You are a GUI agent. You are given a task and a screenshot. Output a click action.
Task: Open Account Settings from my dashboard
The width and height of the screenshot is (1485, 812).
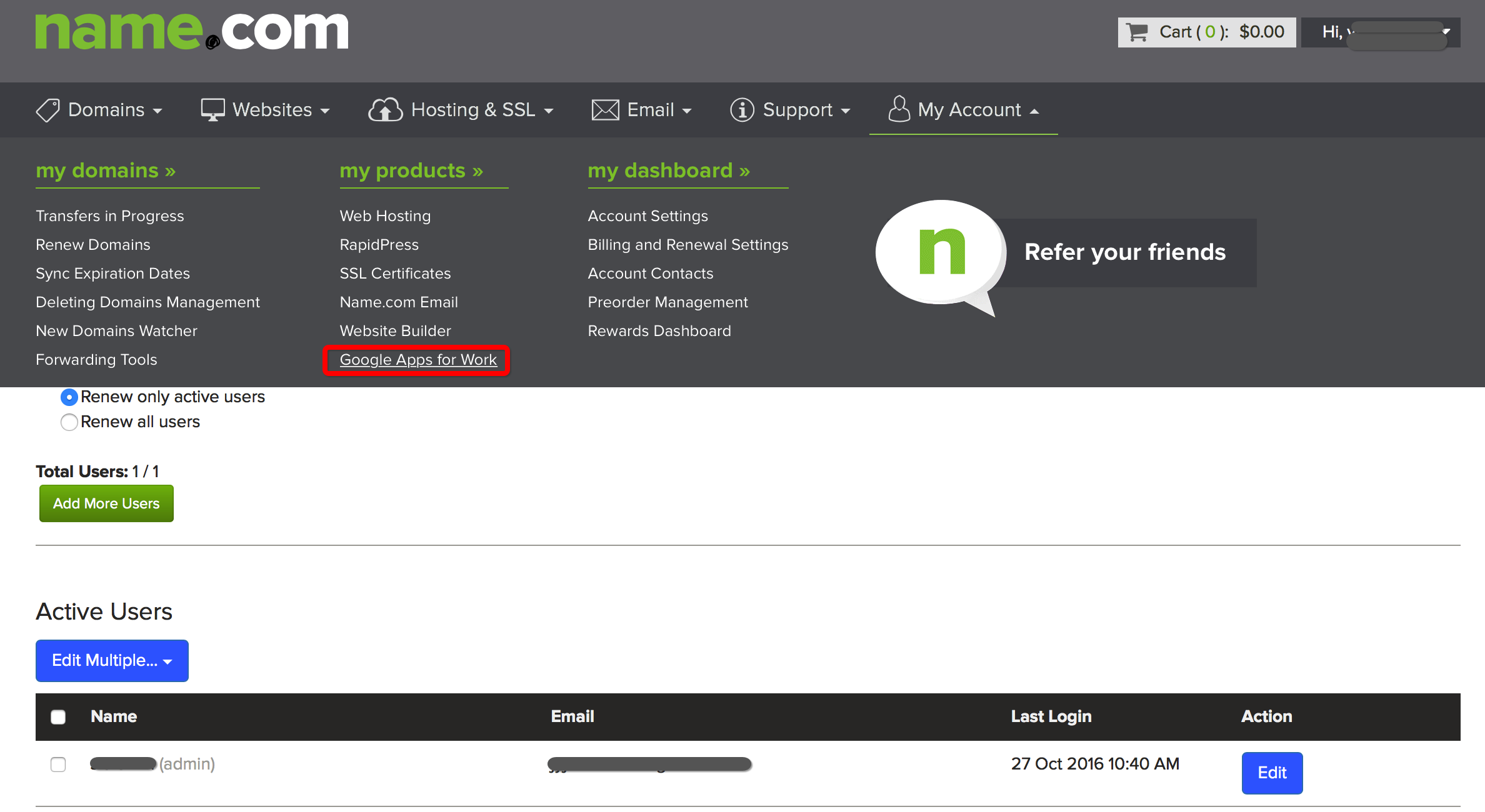[647, 216]
